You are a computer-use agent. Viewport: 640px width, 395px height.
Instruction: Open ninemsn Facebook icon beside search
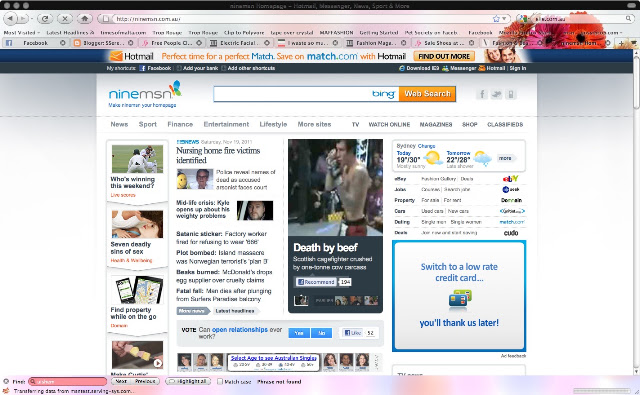(482, 94)
